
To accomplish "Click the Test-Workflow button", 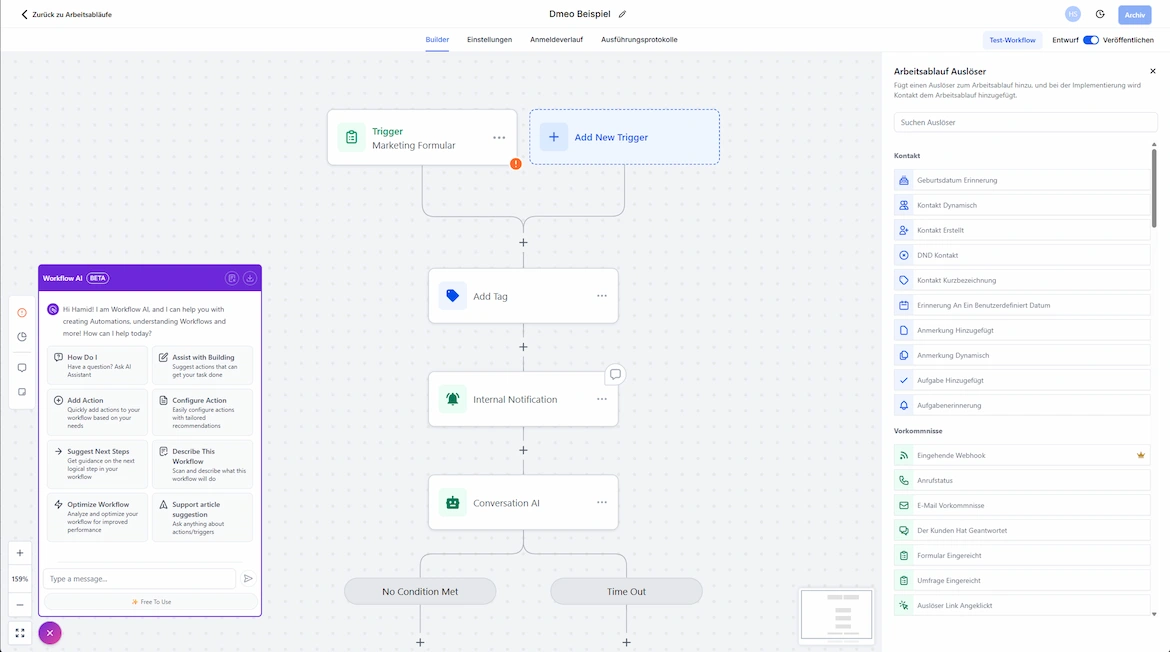I will (1012, 40).
